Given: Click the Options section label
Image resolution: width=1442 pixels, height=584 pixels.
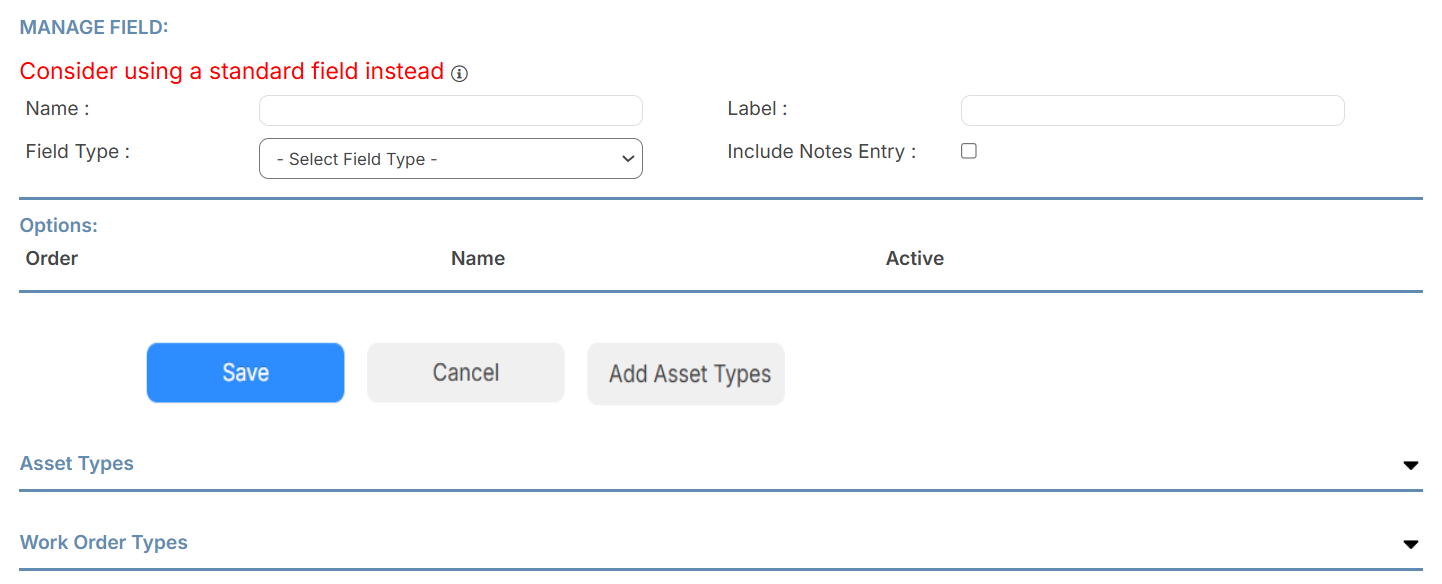Looking at the screenshot, I should pos(58,225).
